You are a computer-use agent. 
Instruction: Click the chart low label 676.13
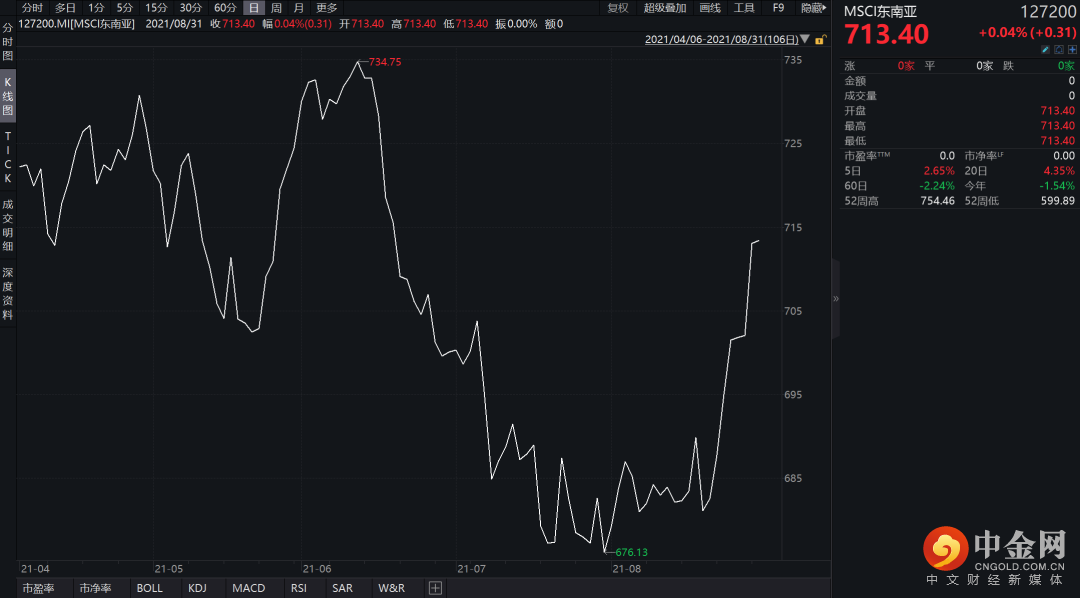coord(632,553)
